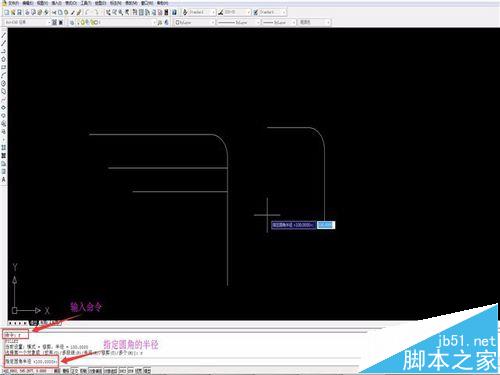Open the View menu
Screen dimensions: 500x375
[x=42, y=3]
